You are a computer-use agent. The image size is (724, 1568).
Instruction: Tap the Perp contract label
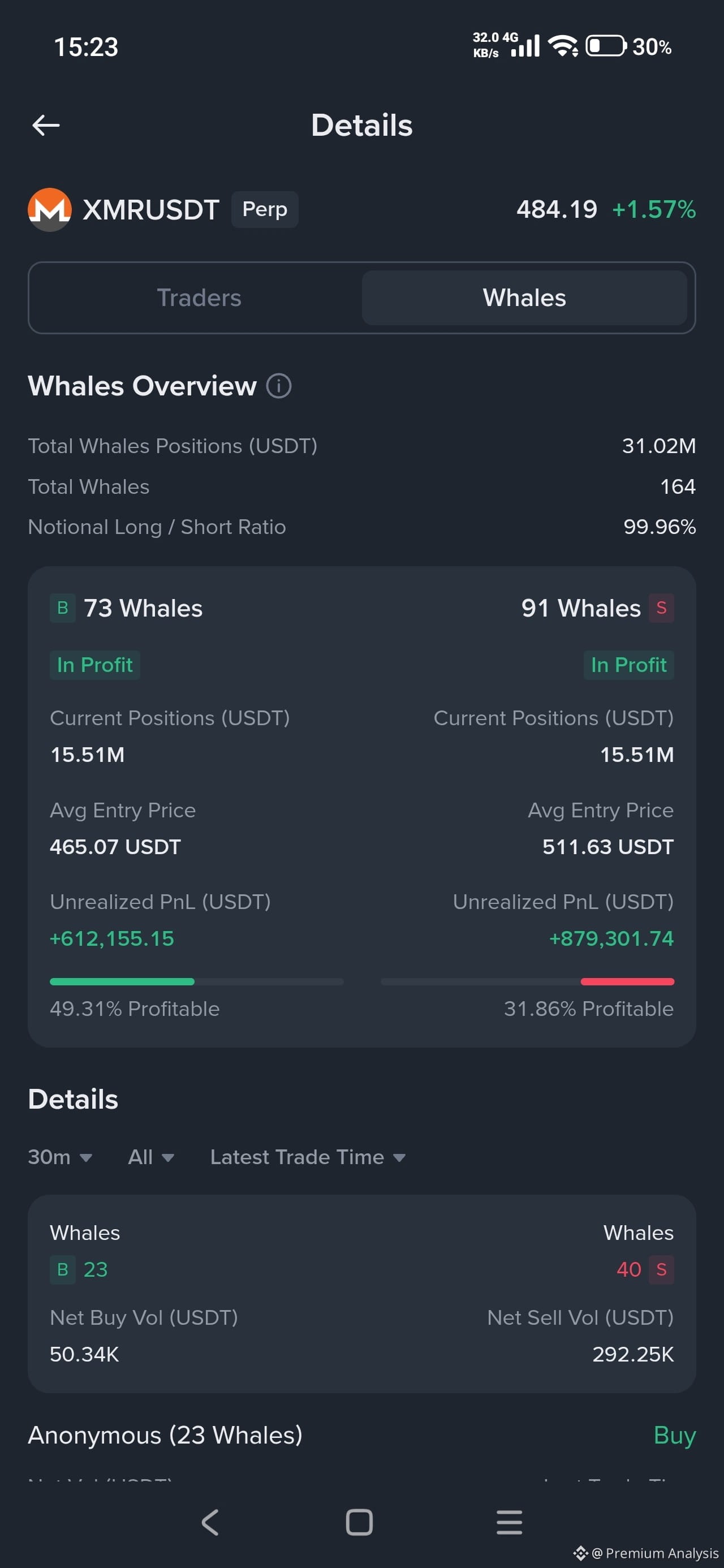264,209
